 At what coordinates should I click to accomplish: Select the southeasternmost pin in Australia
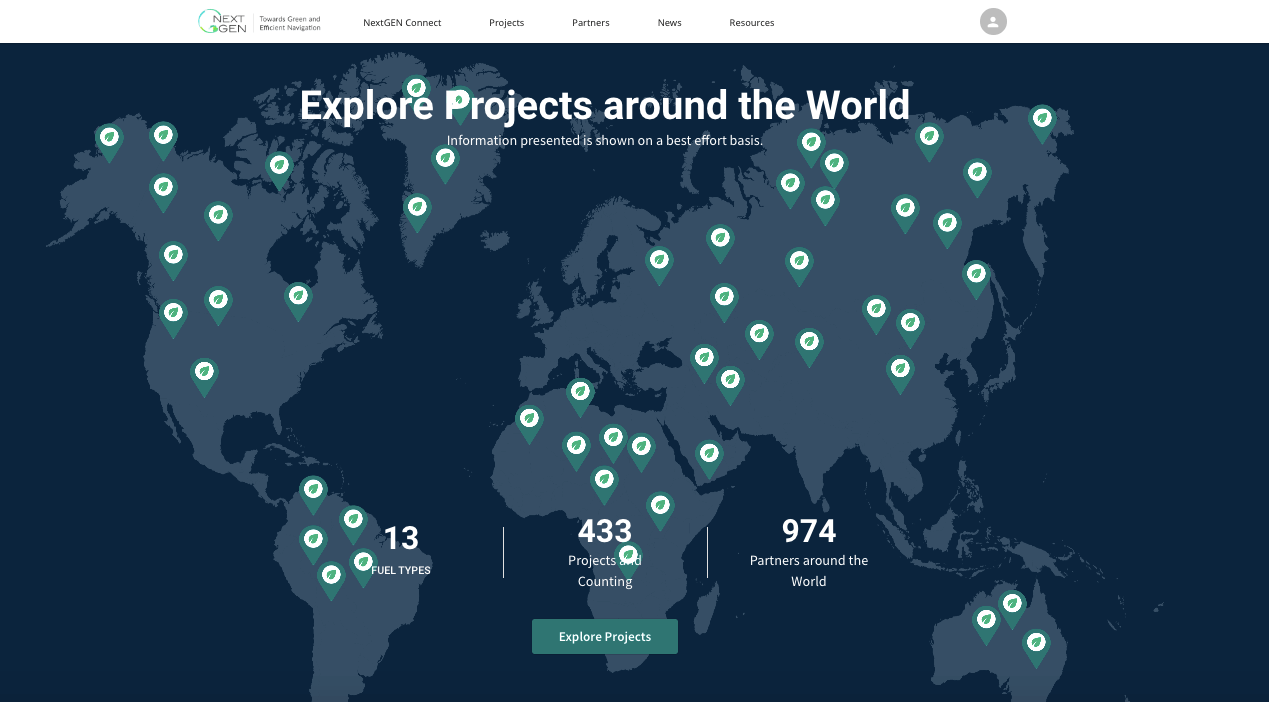1036,644
